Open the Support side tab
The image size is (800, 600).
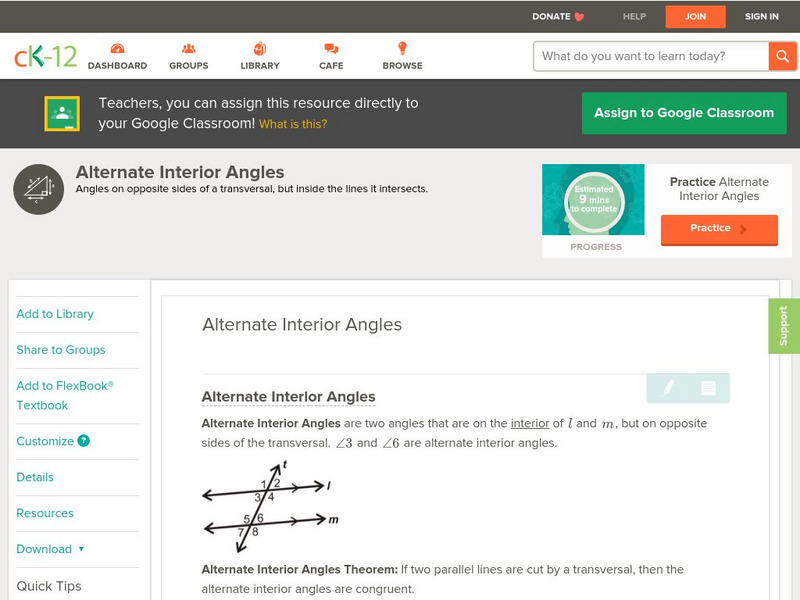pos(784,326)
